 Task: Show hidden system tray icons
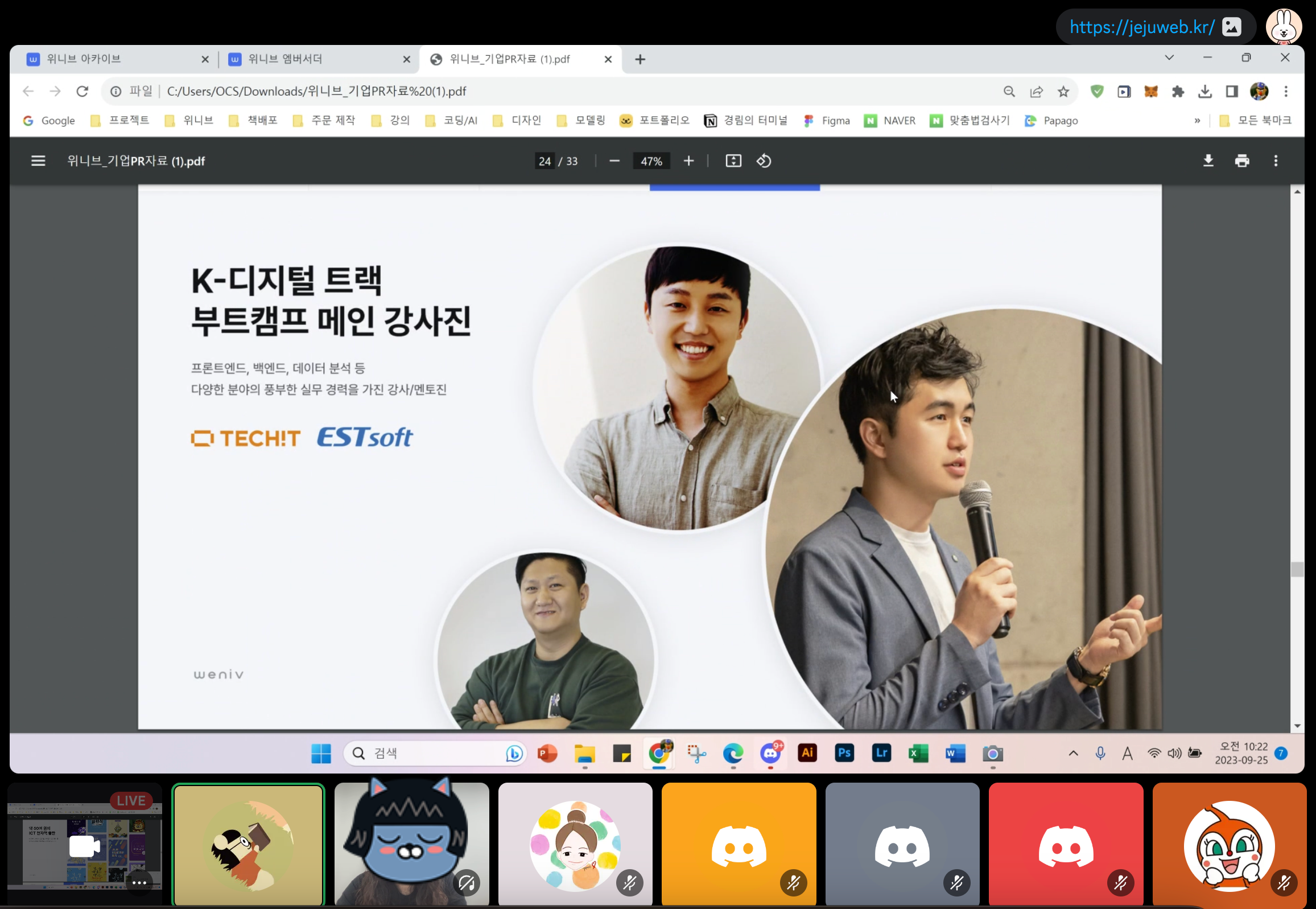1073,754
